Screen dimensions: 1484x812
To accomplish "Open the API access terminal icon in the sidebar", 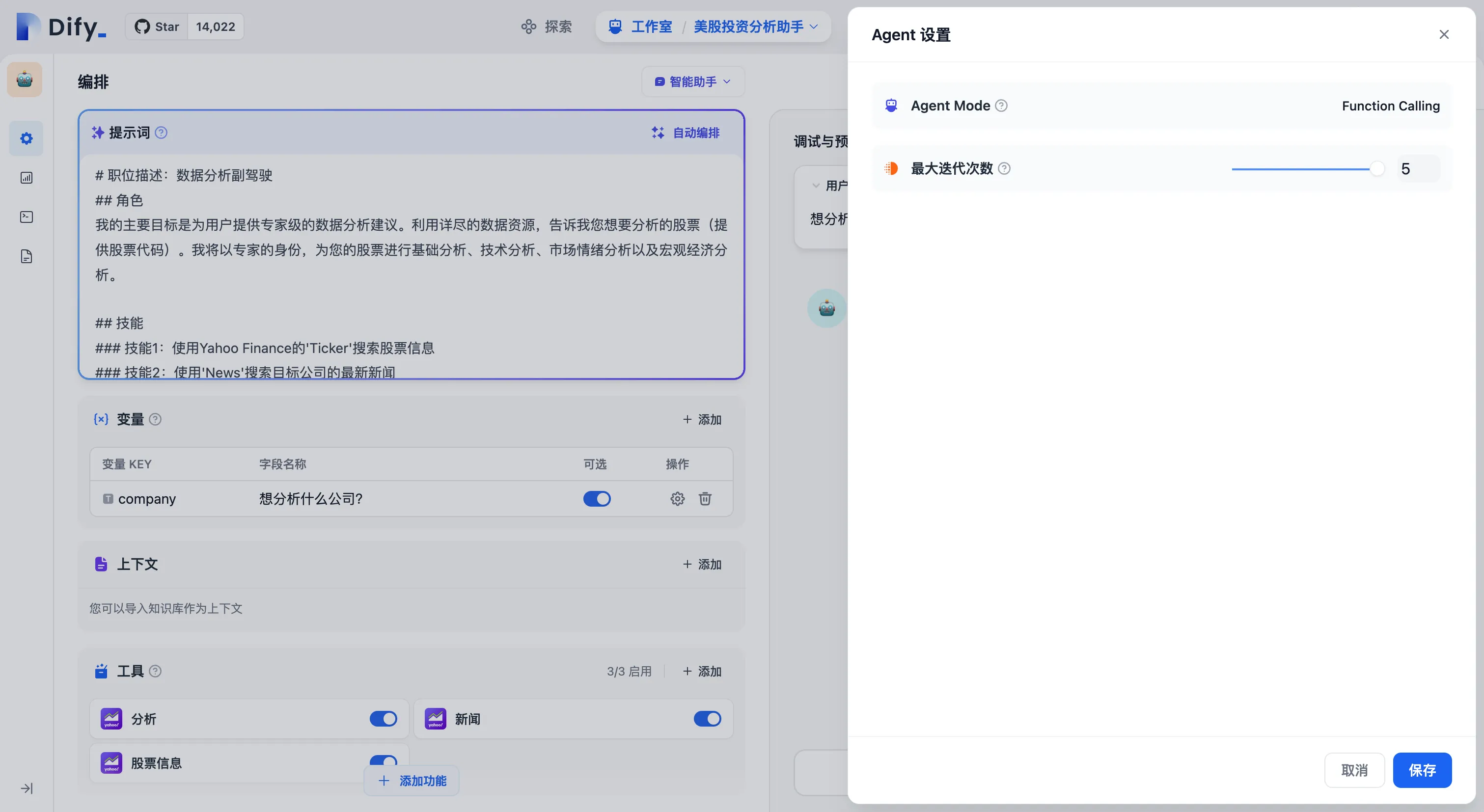I will point(26,217).
